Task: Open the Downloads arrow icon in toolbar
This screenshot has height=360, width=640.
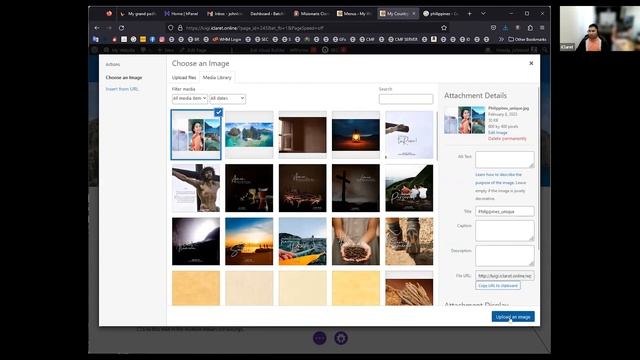Action: point(505,28)
